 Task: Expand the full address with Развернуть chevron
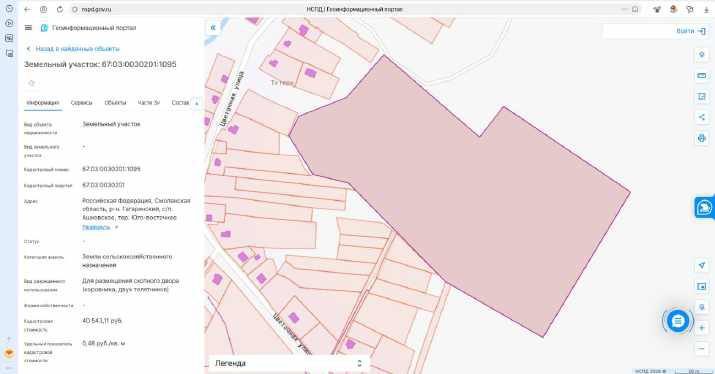click(117, 227)
